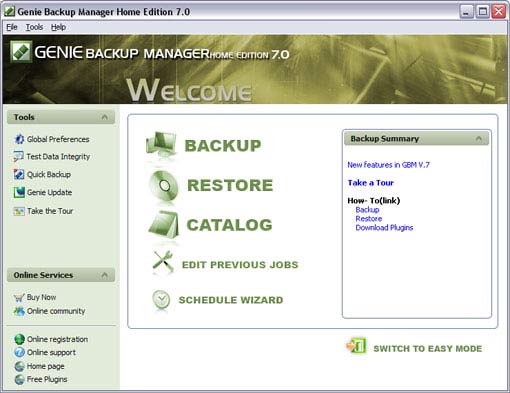The image size is (510, 393).
Task: Open the CATALOG view
Action: tap(230, 225)
